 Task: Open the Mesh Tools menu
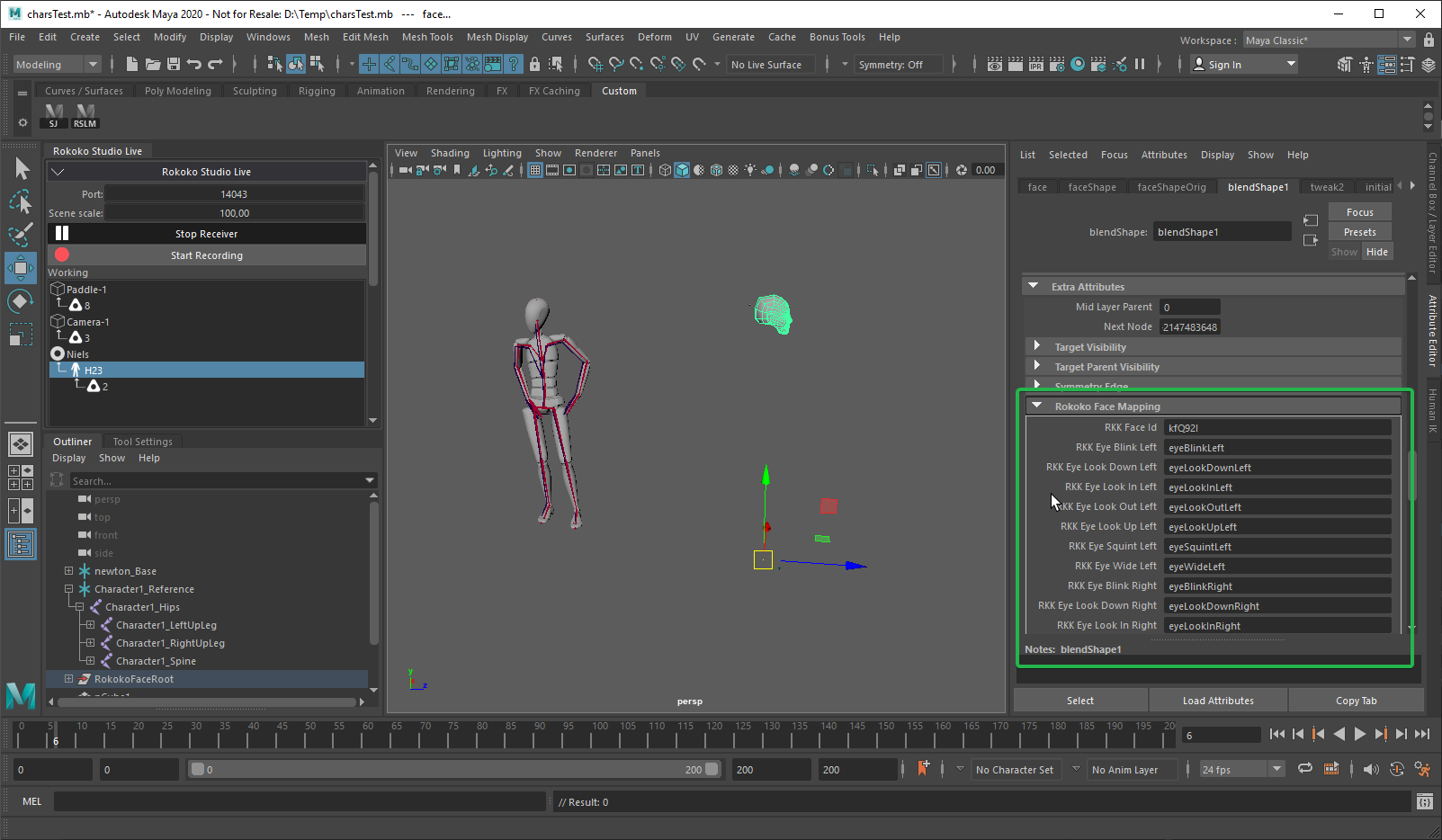pyautogui.click(x=427, y=38)
